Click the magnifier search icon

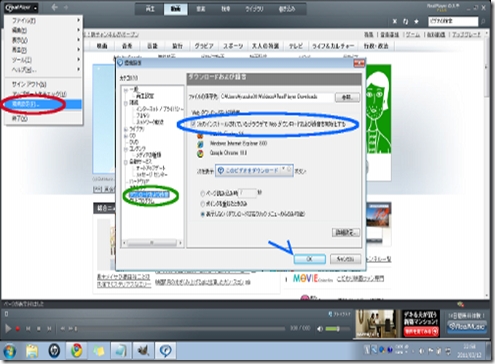(483, 22)
